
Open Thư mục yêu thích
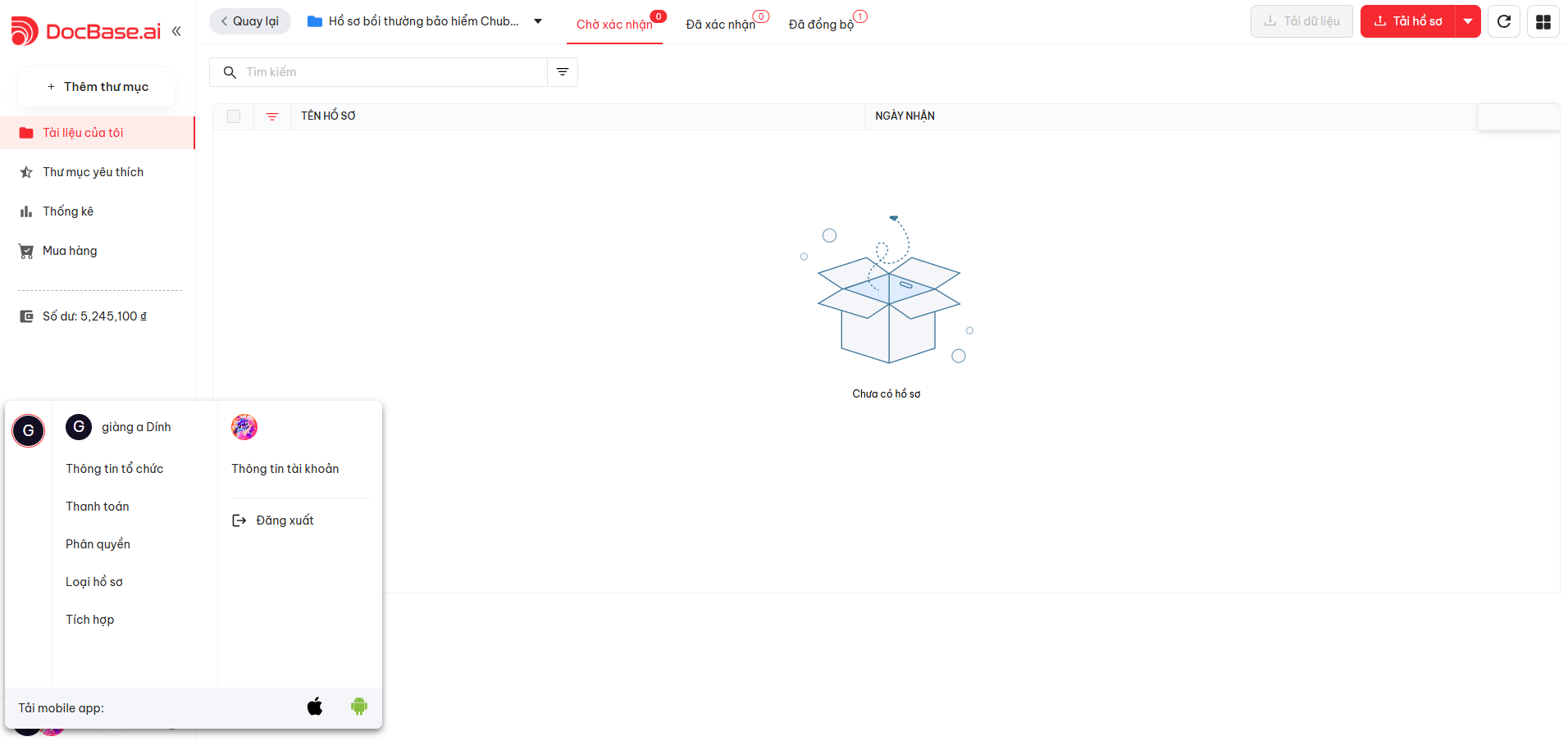(98, 172)
